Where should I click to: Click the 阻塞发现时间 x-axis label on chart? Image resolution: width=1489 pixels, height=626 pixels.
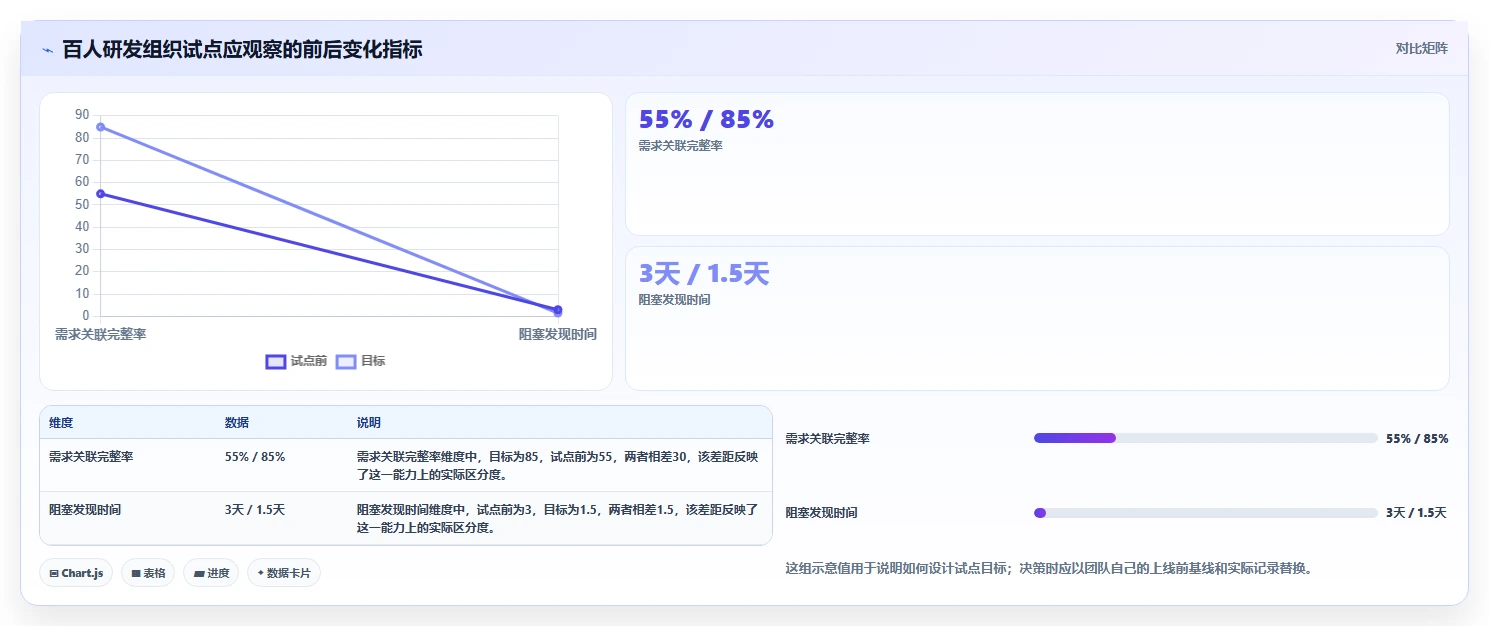click(x=558, y=334)
